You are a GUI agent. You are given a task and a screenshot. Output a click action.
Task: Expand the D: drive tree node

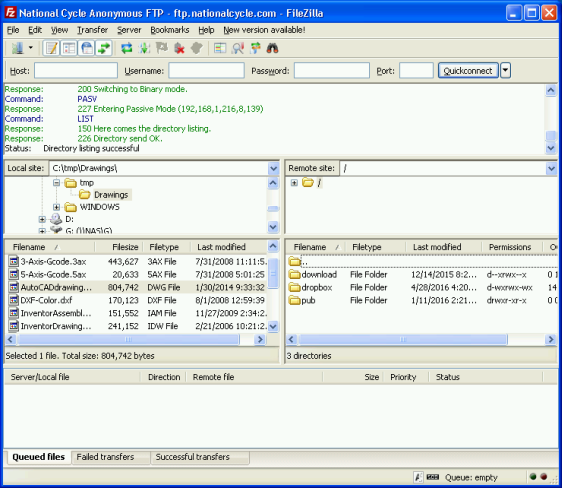point(42,219)
